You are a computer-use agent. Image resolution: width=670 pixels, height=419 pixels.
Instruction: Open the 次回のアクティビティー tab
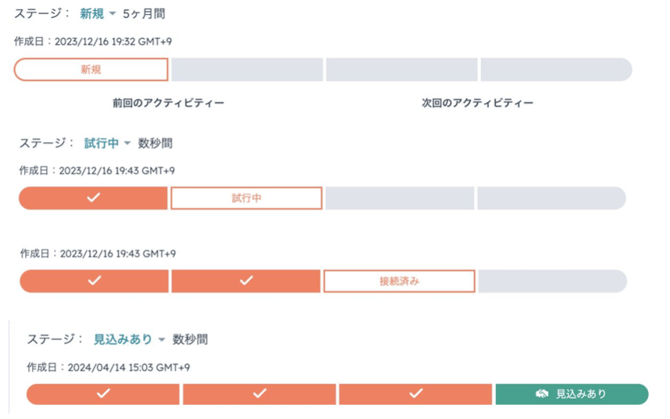(477, 103)
